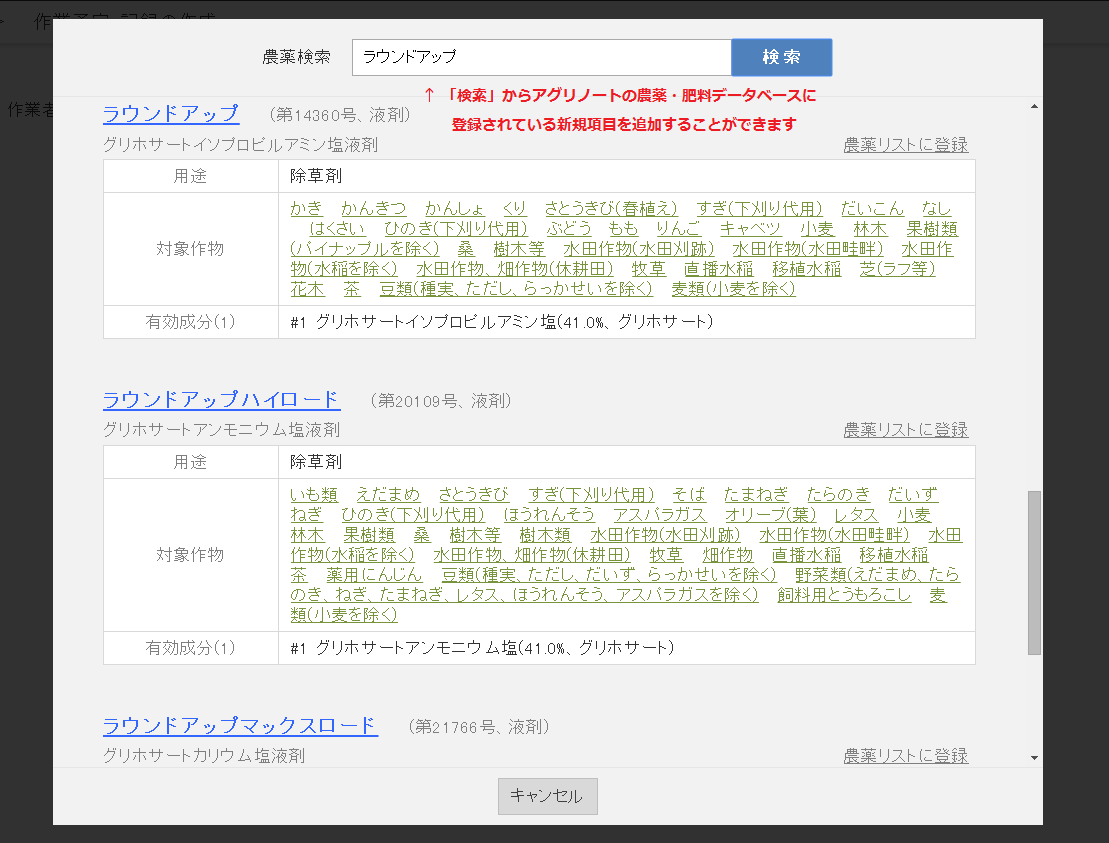
Task: Click the 牧草 link under ラウンドアップハイロード
Action: (666, 555)
